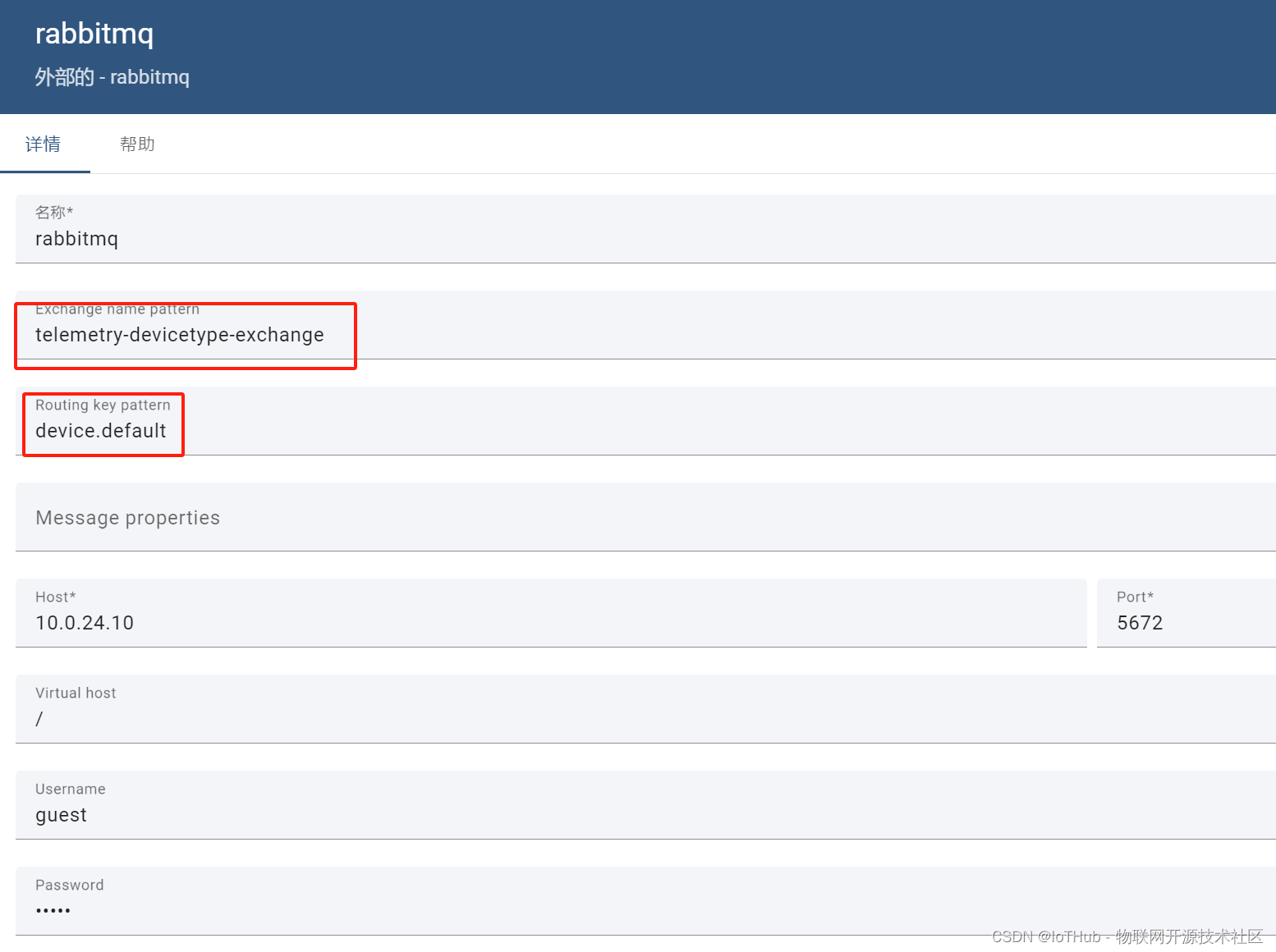Focus the Routing key pattern field
Viewport: 1276px width, 952px height.
click(x=645, y=421)
